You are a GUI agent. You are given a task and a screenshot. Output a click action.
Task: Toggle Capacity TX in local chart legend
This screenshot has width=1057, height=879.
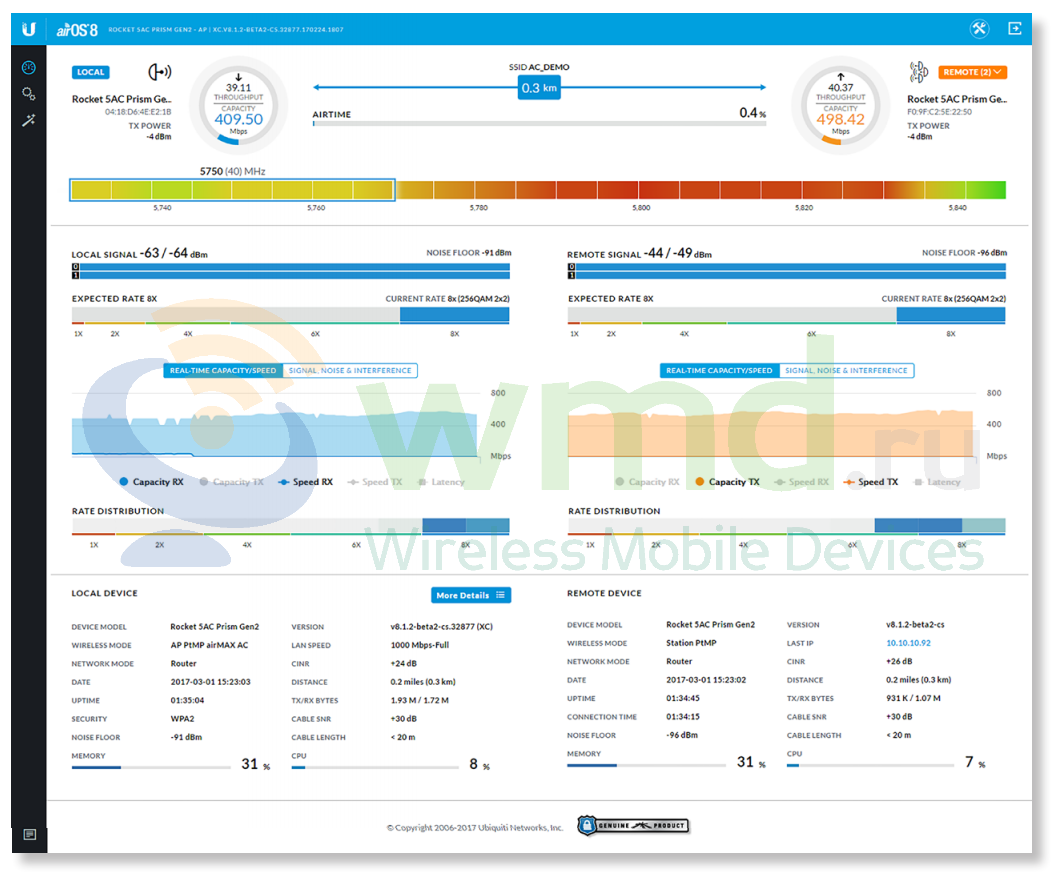point(231,482)
